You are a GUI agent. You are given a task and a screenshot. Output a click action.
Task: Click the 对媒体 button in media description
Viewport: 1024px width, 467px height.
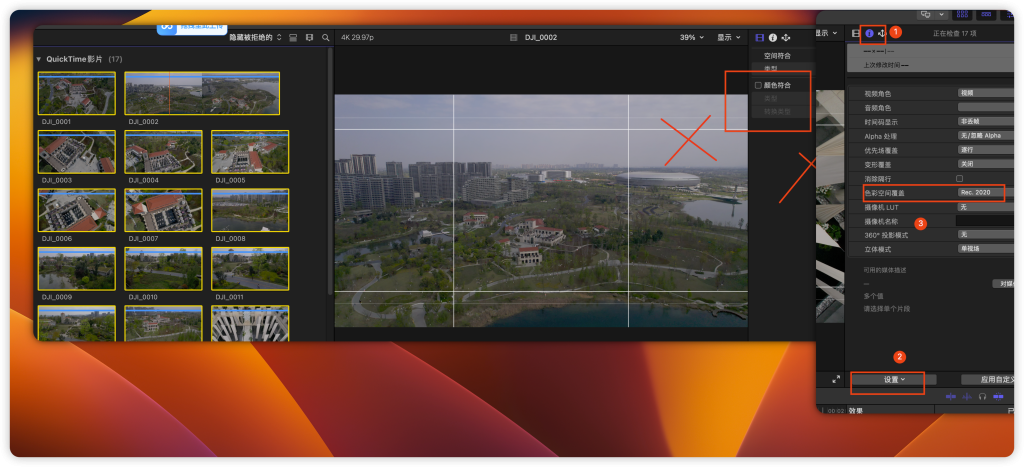tap(1002, 283)
